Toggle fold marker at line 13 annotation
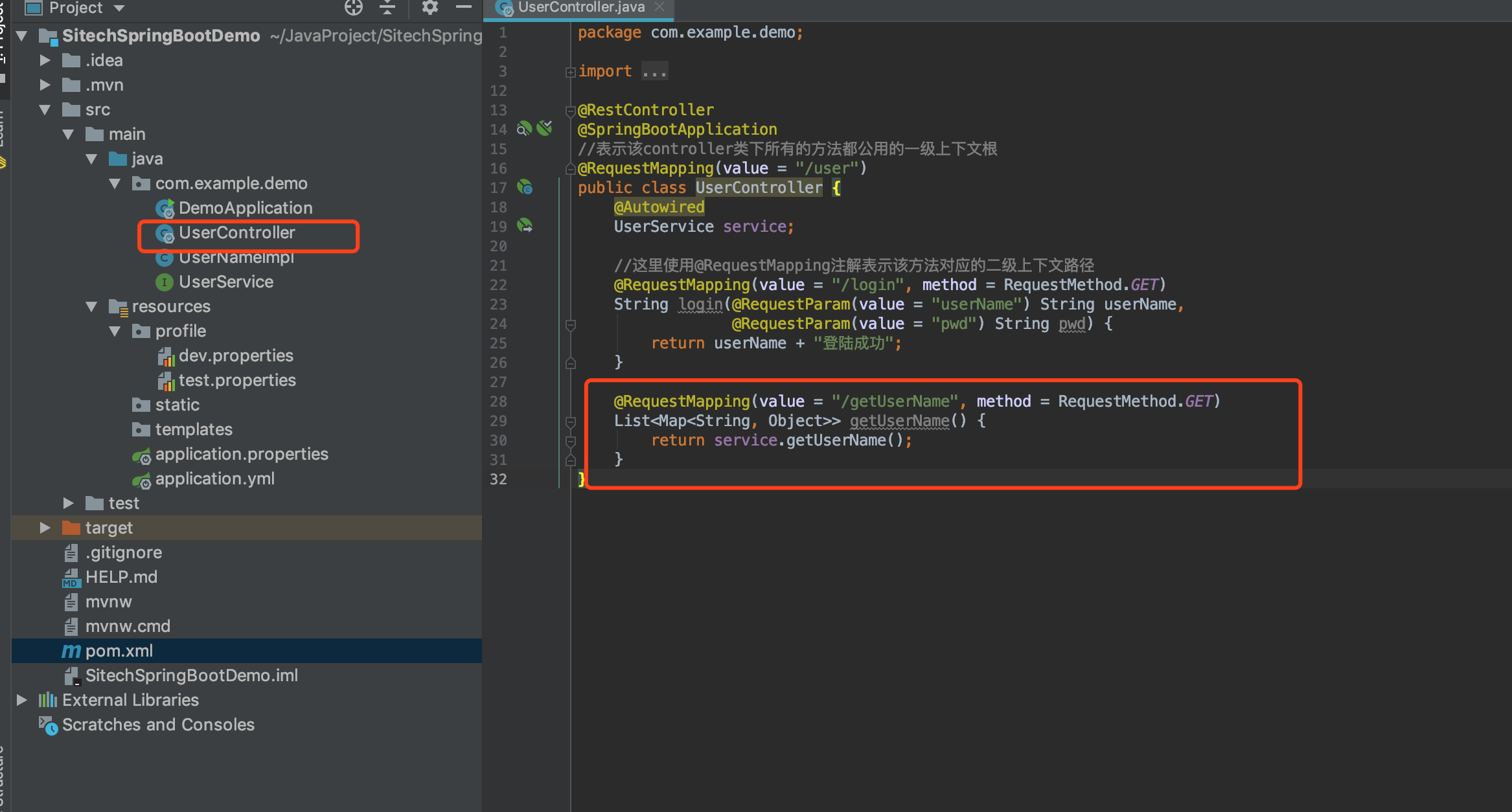1512x812 pixels. point(570,111)
